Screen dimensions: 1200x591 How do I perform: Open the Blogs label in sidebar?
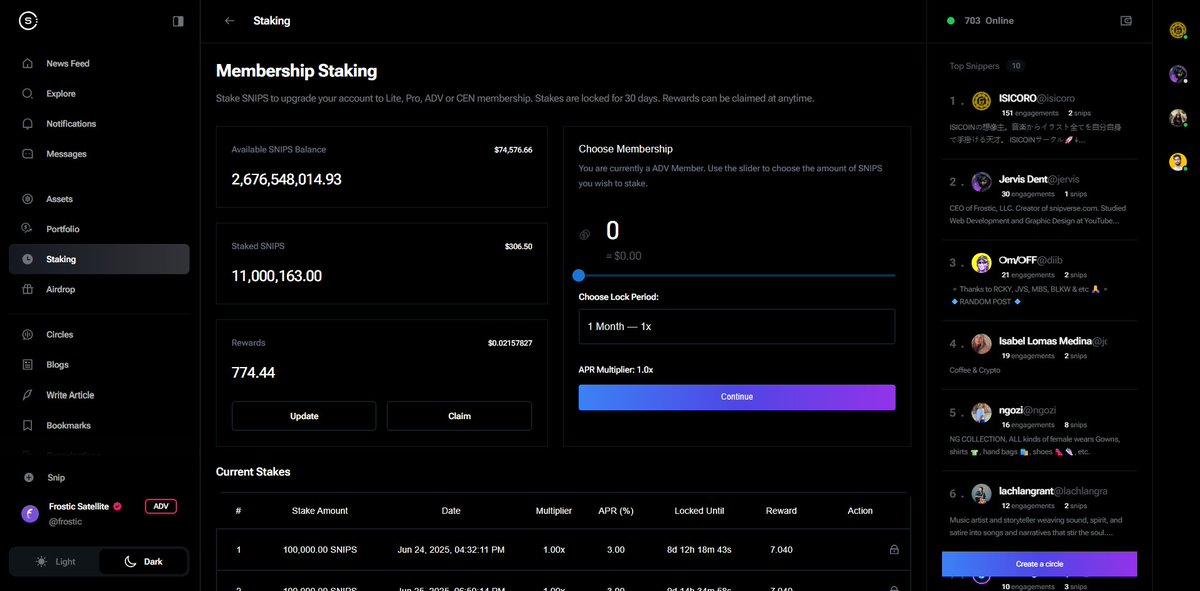(57, 365)
